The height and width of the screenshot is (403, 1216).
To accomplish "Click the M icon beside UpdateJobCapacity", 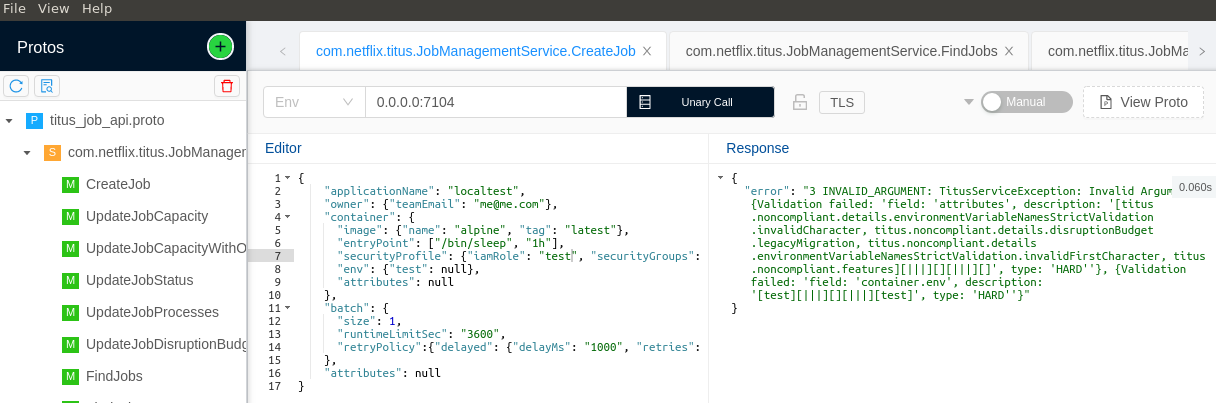I will (70, 217).
